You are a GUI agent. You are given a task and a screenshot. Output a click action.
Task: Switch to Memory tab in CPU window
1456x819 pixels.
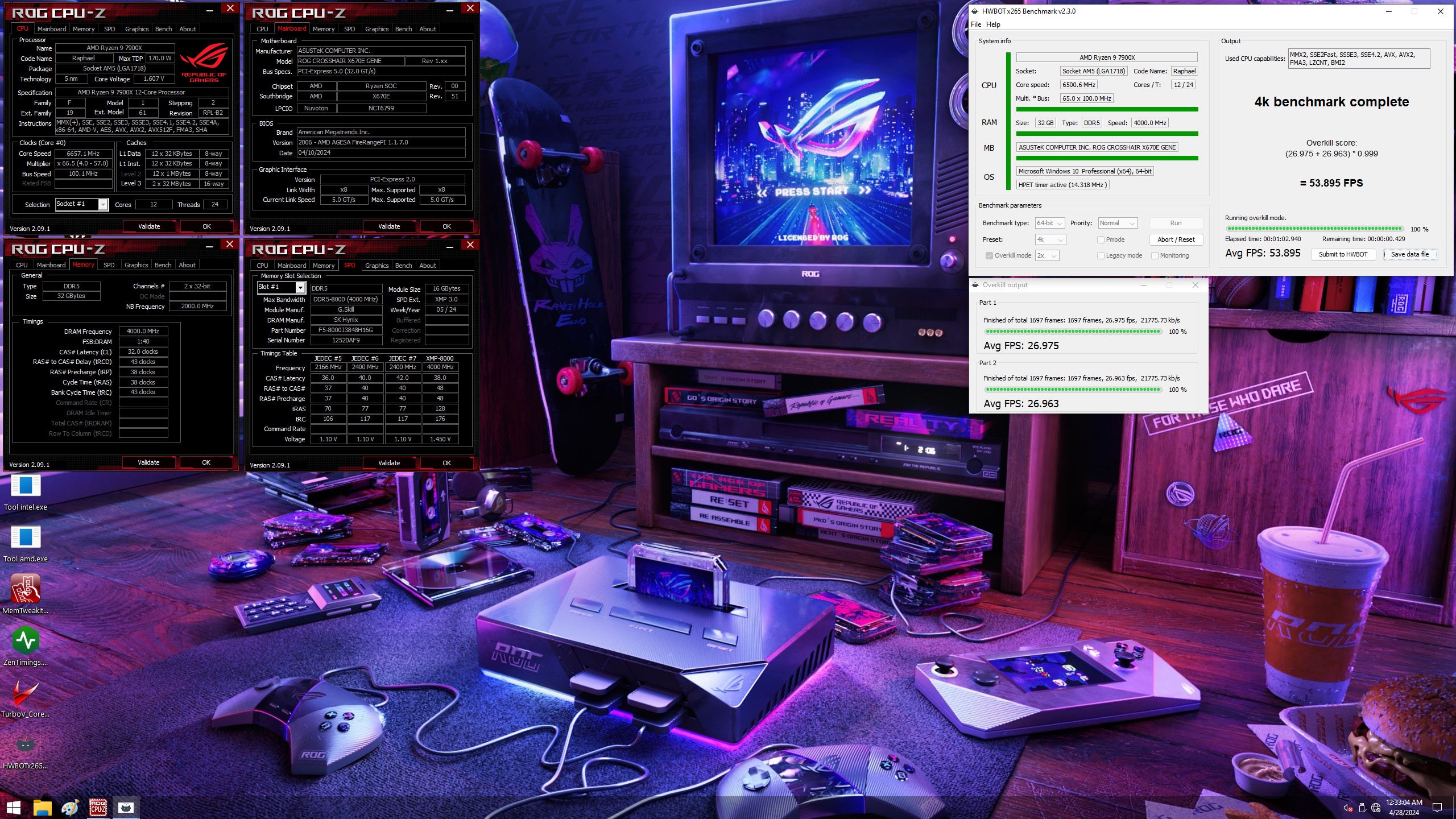(x=84, y=29)
